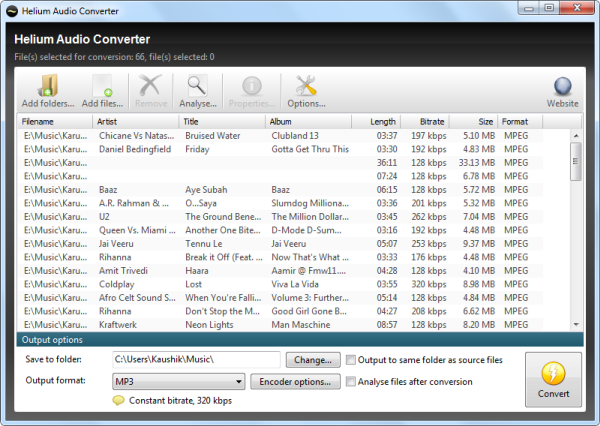Open the Analyse tool
Image resolution: width=600 pixels, height=426 pixels.
[197, 88]
